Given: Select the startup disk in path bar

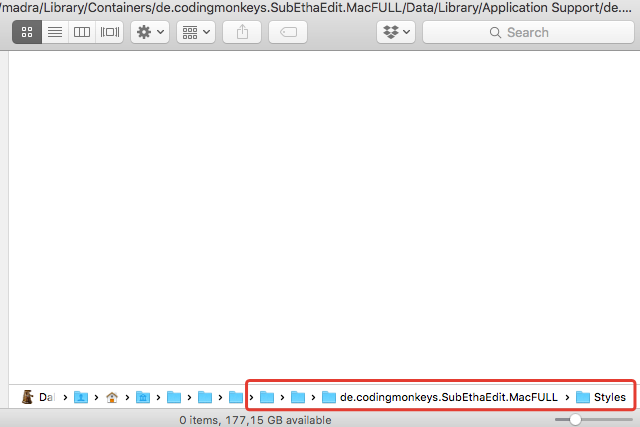Looking at the screenshot, I should (38, 397).
